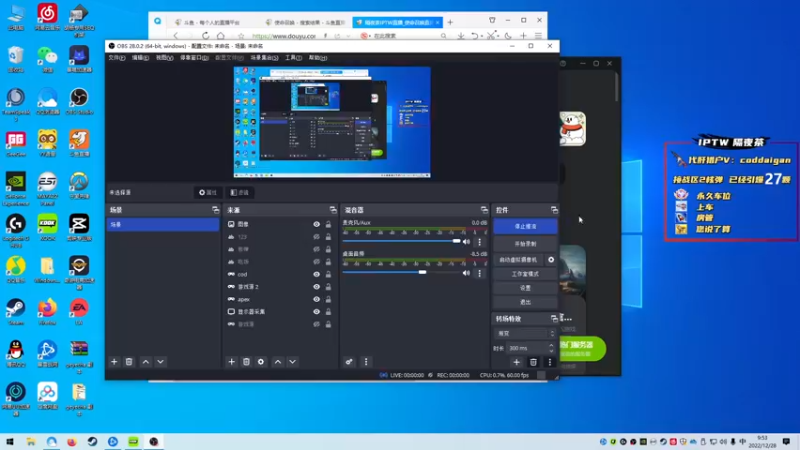
Task: Open a new browser tab with the plus icon
Action: [450, 22]
